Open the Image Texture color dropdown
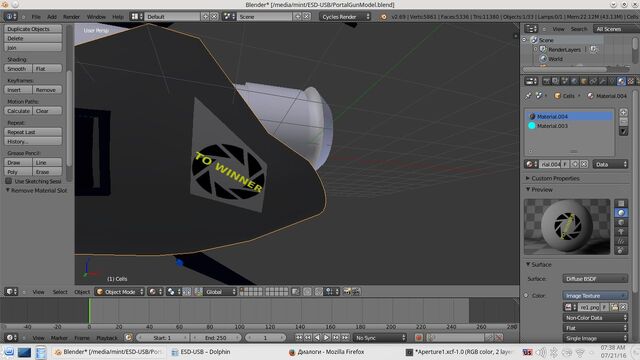Image resolution: width=640 pixels, height=360 pixels. pyautogui.click(x=595, y=296)
